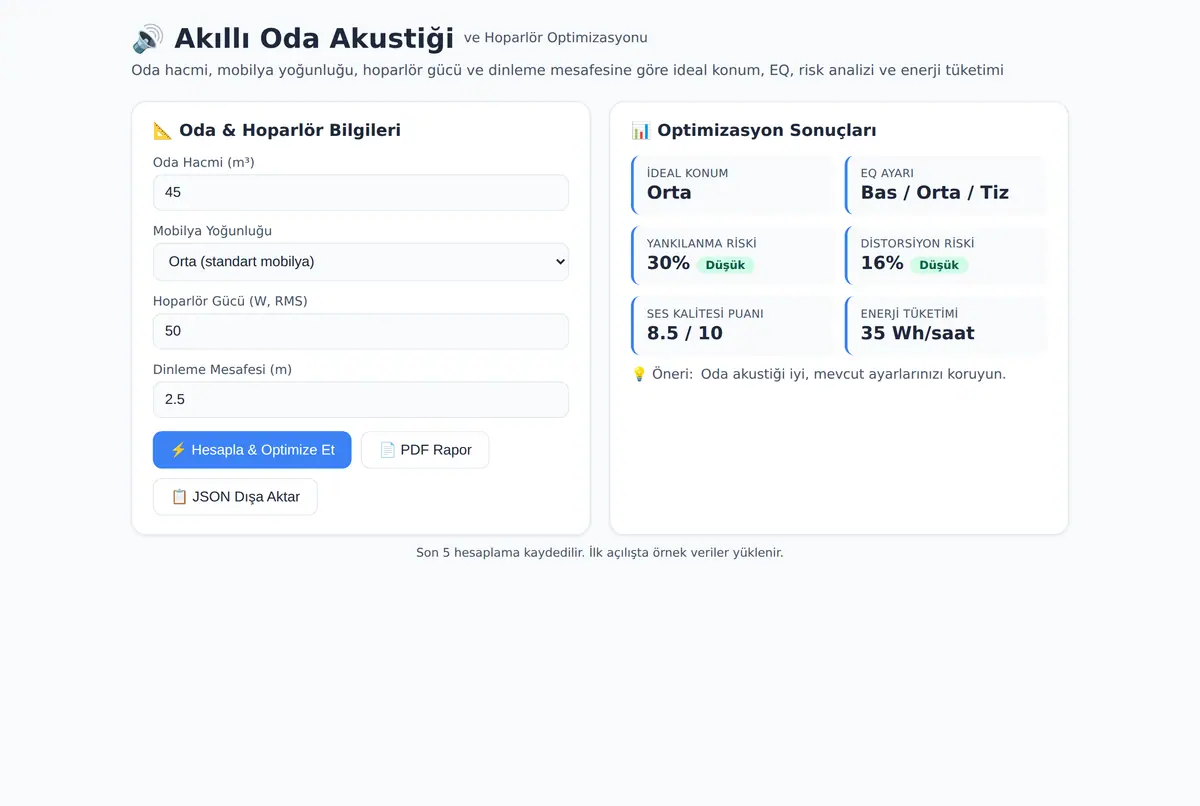Click Hesapla & Optimize Et button
This screenshot has height=806, width=1200.
point(252,450)
